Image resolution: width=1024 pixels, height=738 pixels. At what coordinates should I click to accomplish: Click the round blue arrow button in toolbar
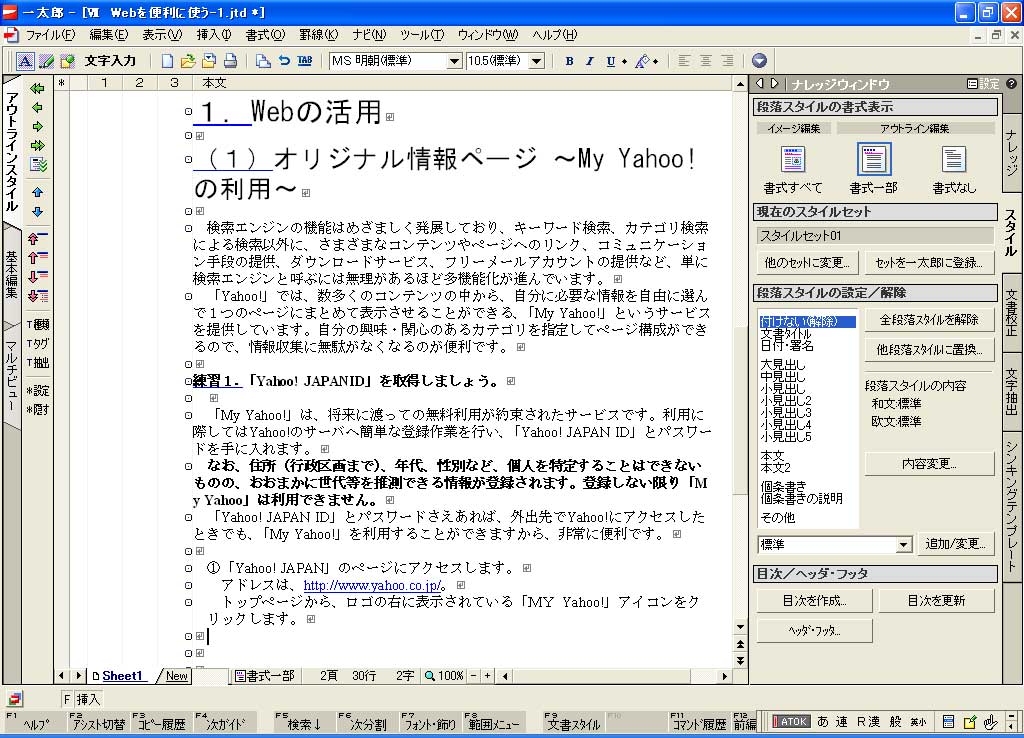759,61
